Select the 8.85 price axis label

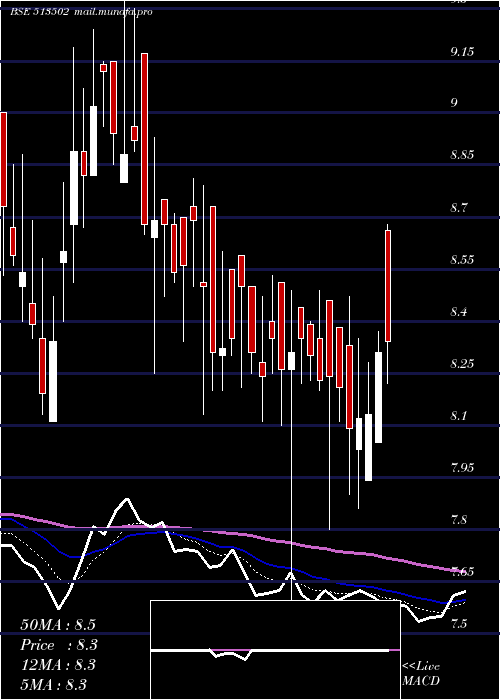click(462, 155)
